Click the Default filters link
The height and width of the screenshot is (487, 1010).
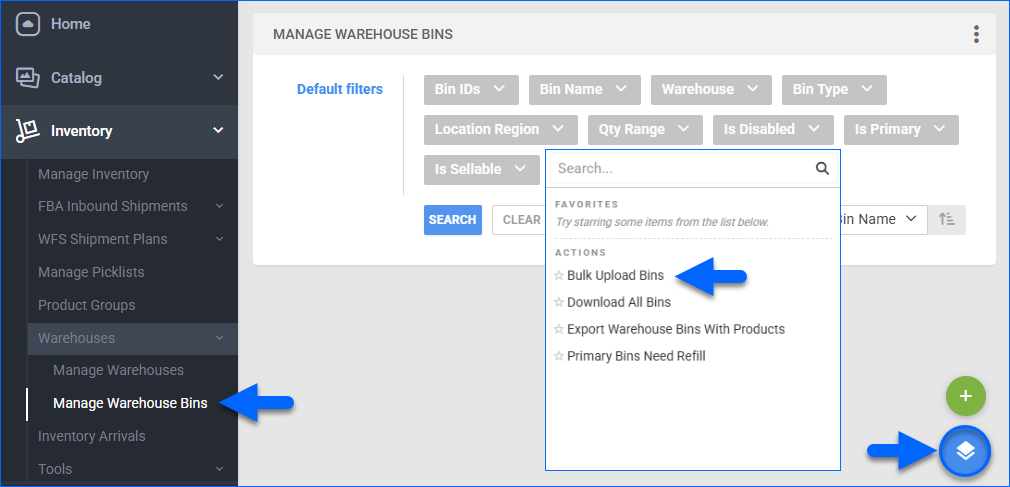pos(339,89)
